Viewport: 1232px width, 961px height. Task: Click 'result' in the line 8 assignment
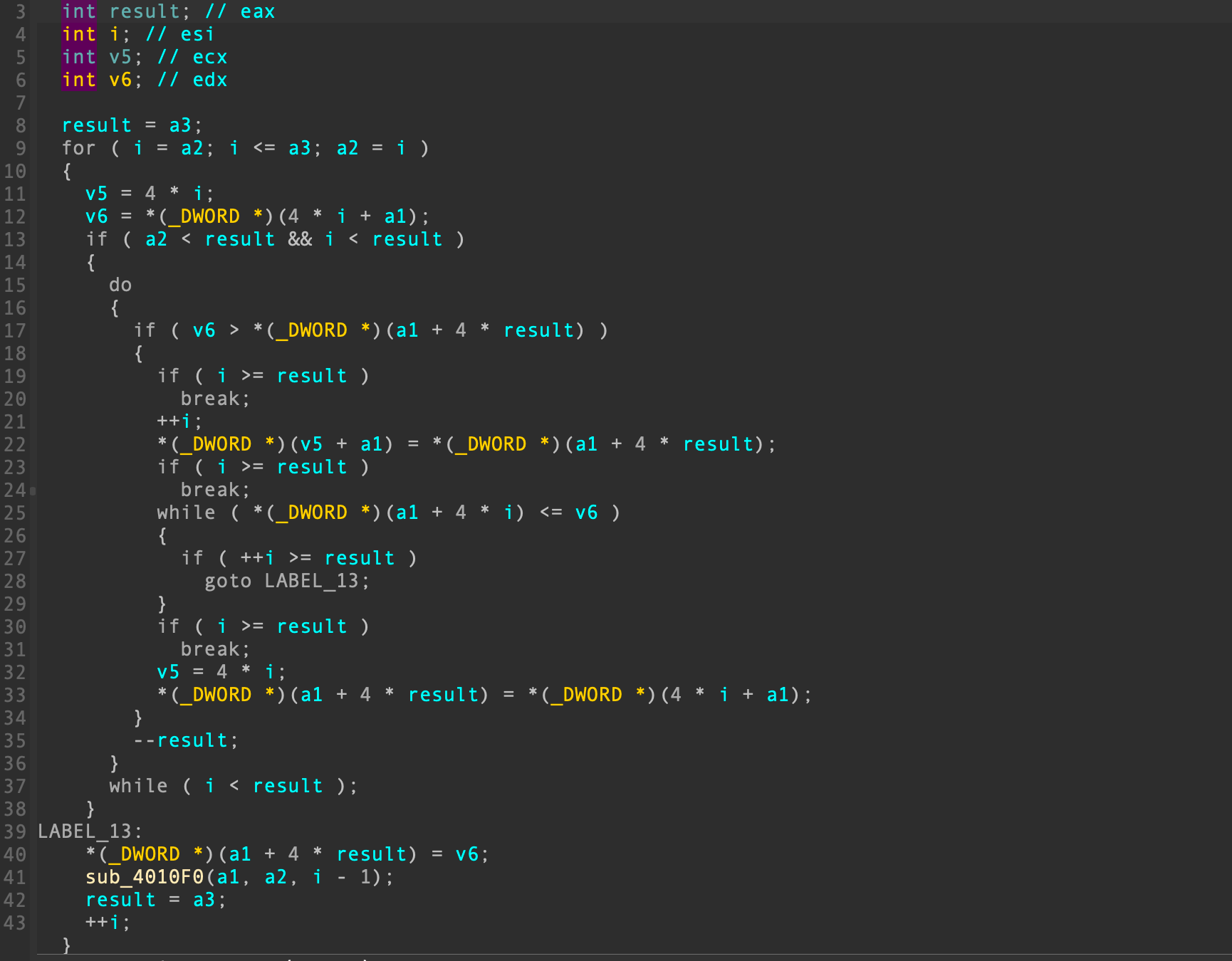pyautogui.click(x=97, y=125)
